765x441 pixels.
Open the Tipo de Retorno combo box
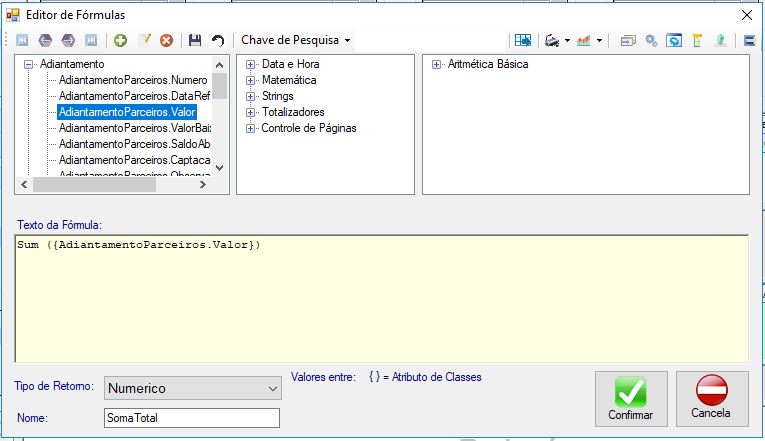(193, 388)
